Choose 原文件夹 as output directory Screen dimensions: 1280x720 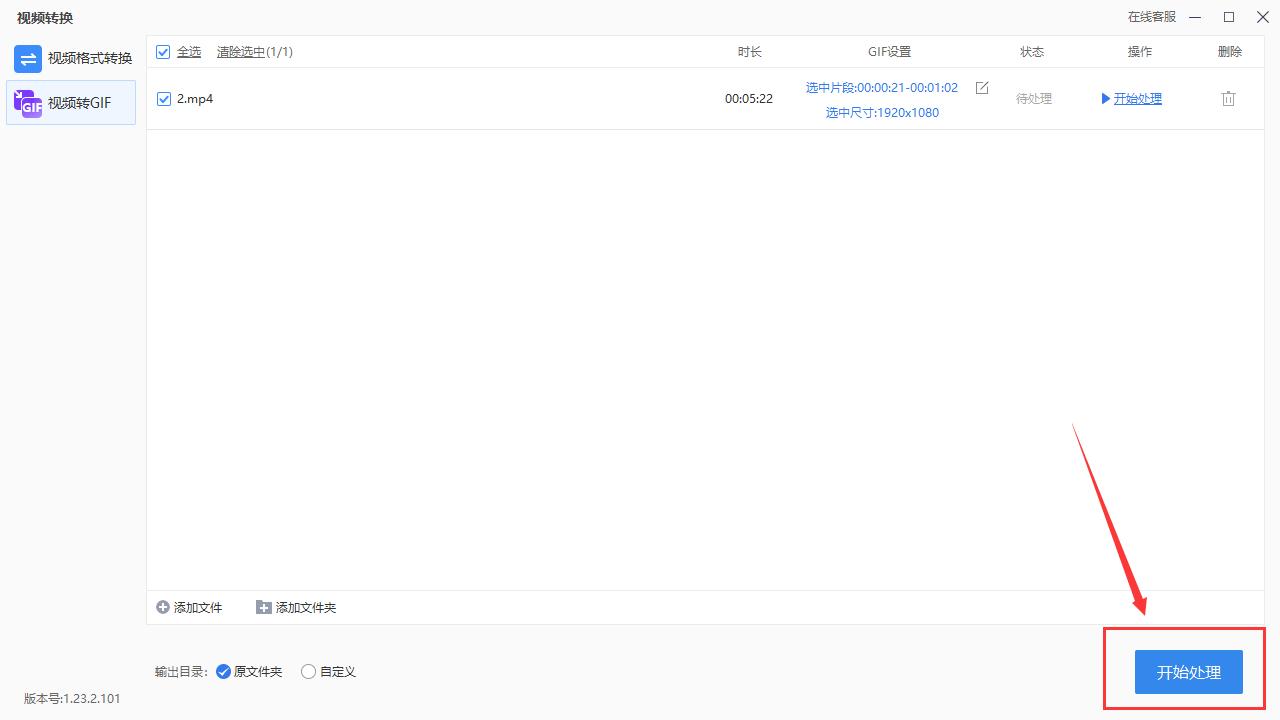point(223,671)
